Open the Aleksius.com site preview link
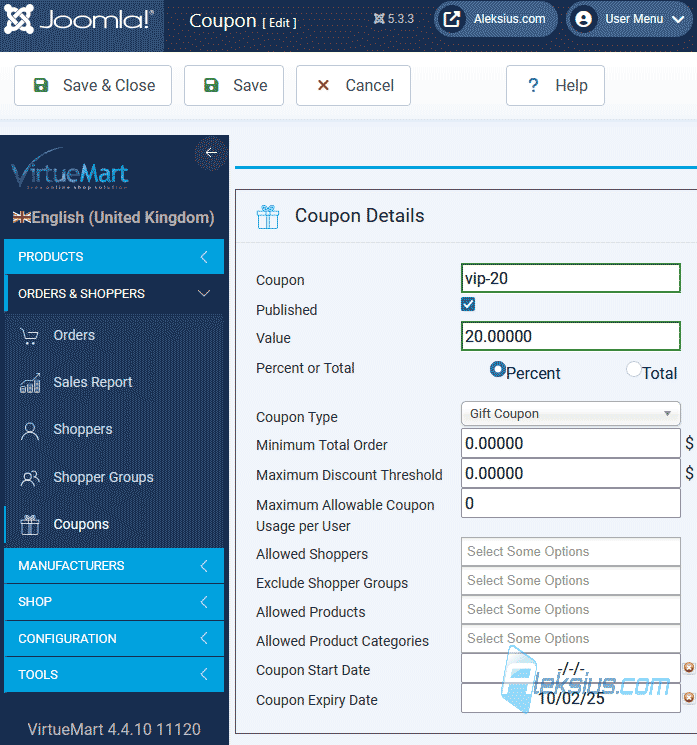This screenshot has height=745, width=697. [x=496, y=19]
